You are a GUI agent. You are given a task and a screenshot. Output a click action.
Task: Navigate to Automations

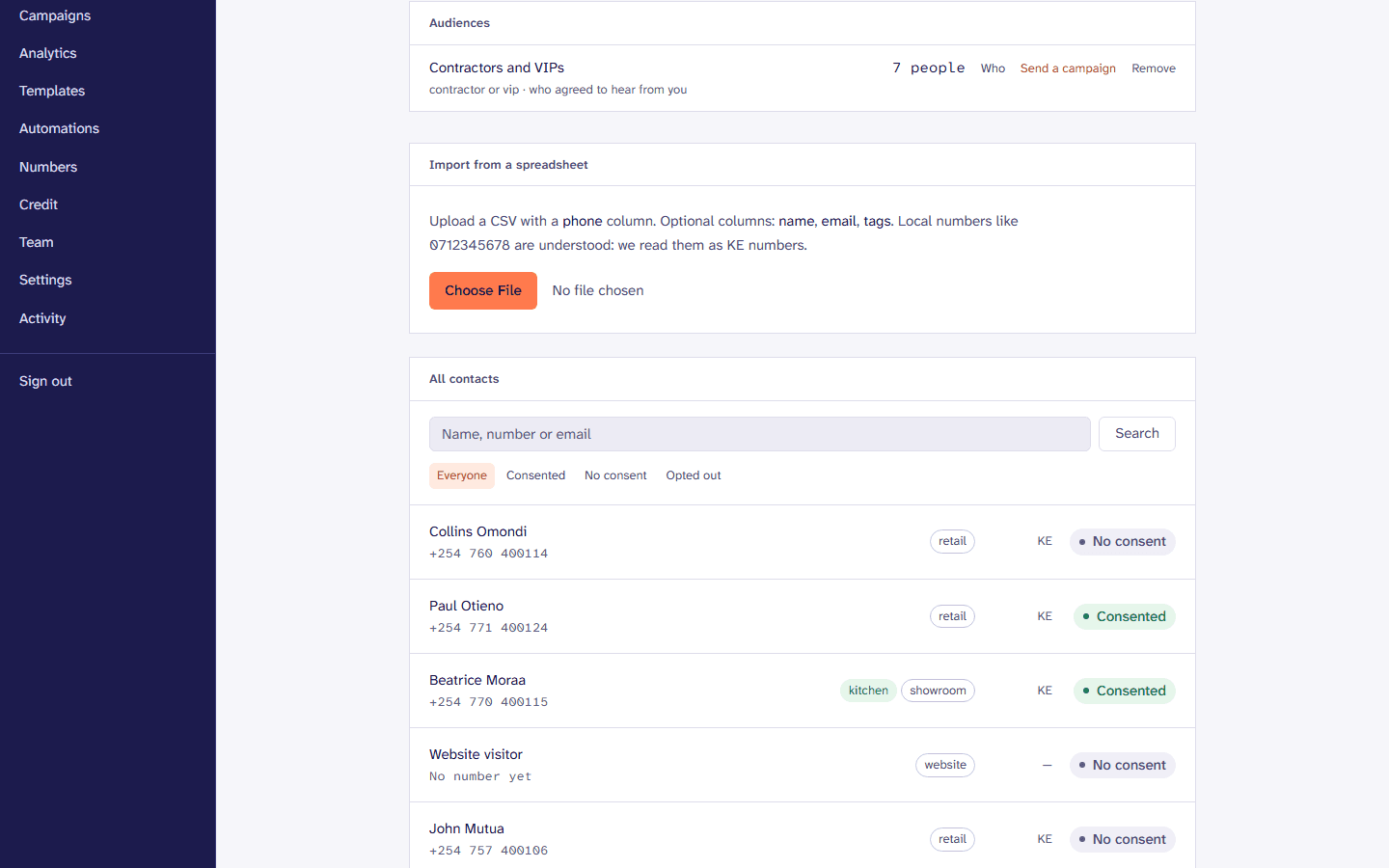(59, 128)
